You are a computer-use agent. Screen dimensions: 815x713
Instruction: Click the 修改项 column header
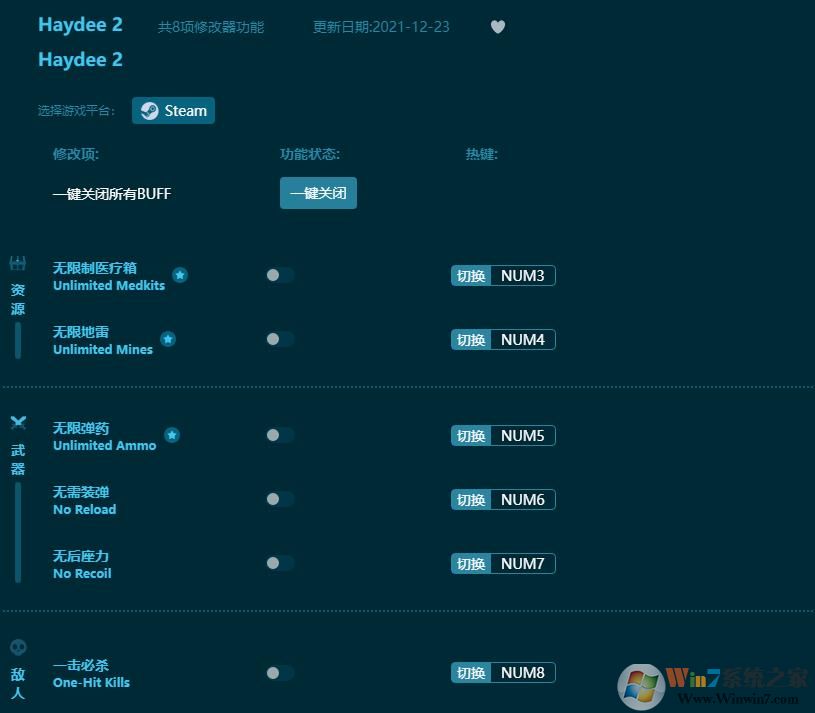tap(76, 154)
